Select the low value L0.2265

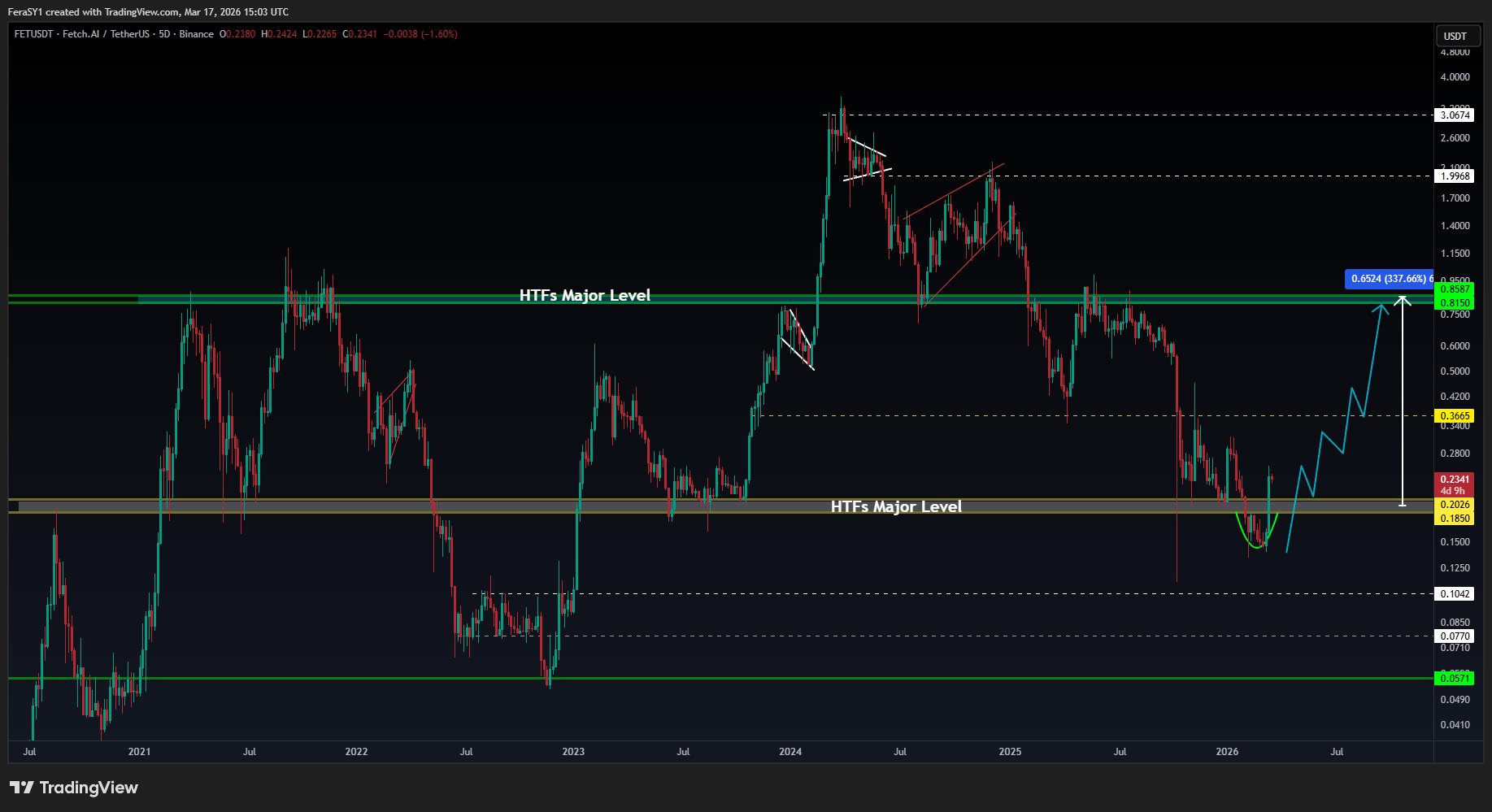point(320,34)
